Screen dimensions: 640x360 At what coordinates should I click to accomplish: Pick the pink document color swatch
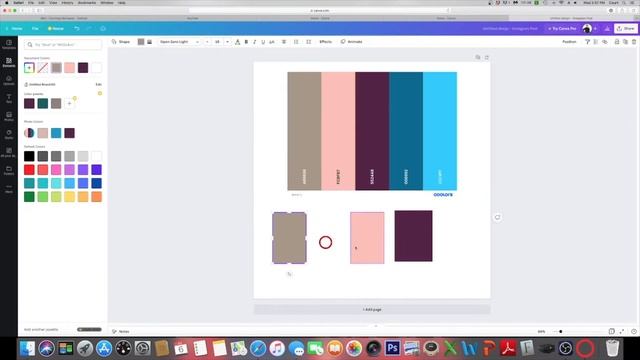69,68
